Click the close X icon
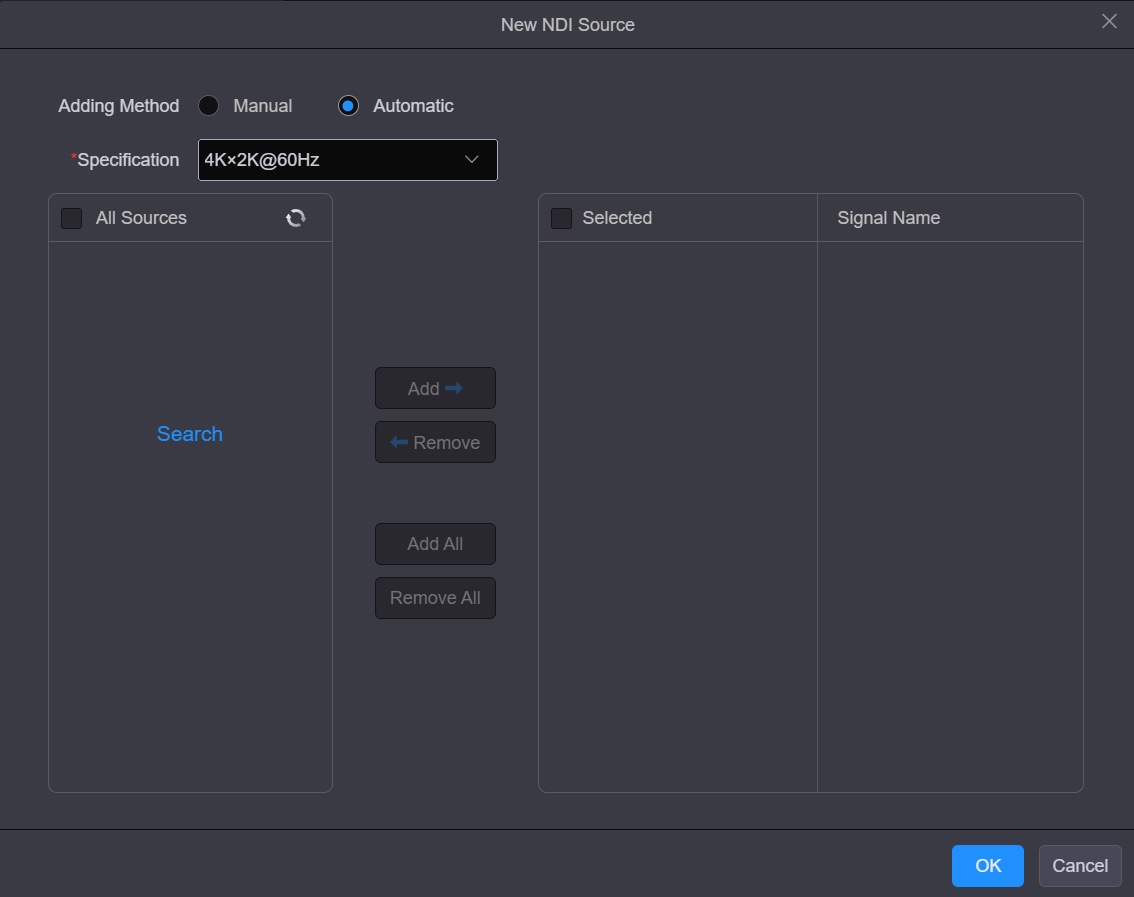 pyautogui.click(x=1109, y=21)
